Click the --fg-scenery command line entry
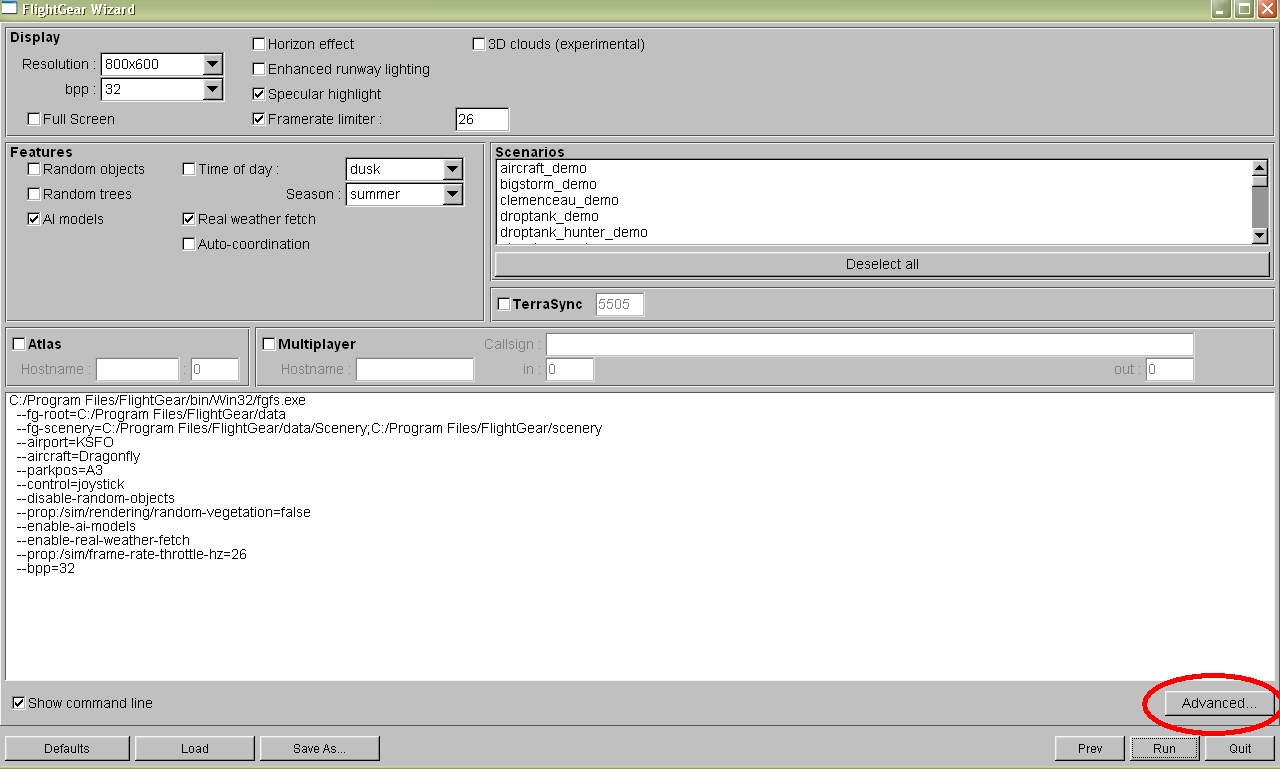This screenshot has width=1280, height=769. click(309, 428)
